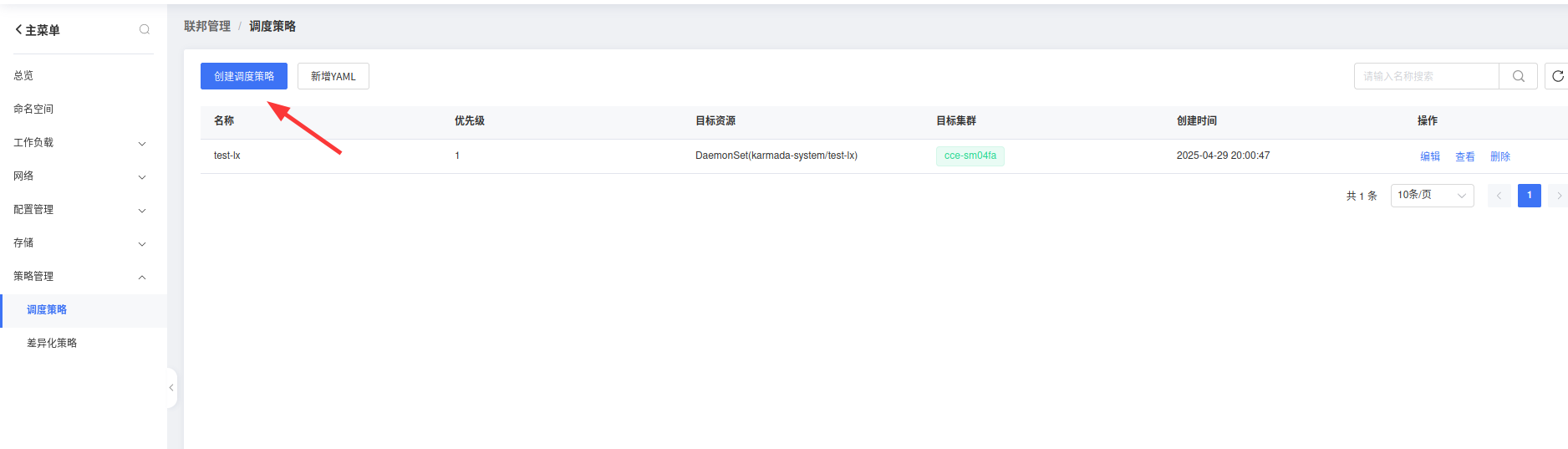
Task: Click 删除 for the test-lx row
Action: pyautogui.click(x=1500, y=156)
